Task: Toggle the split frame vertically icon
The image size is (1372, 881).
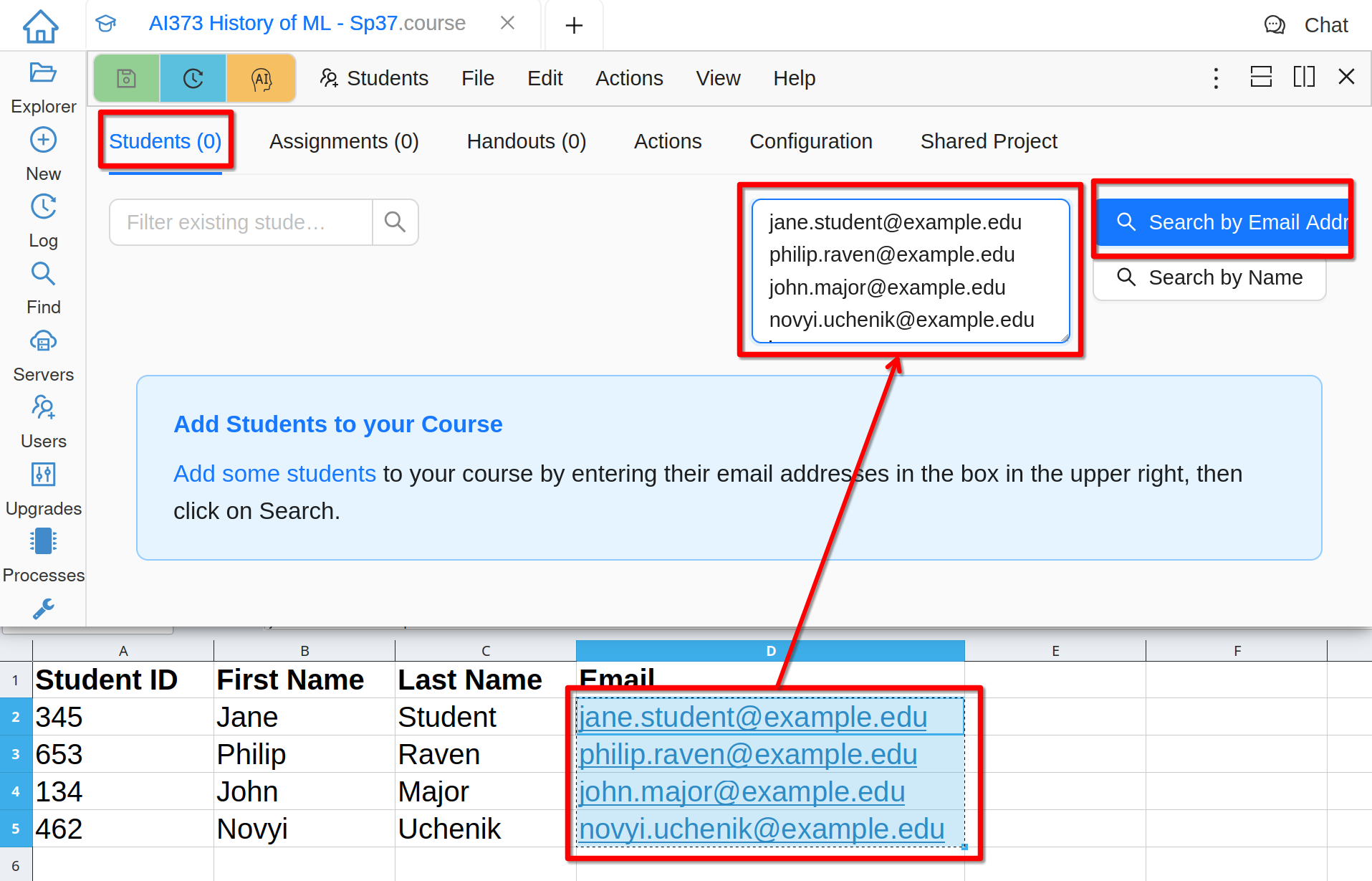Action: 1304,77
